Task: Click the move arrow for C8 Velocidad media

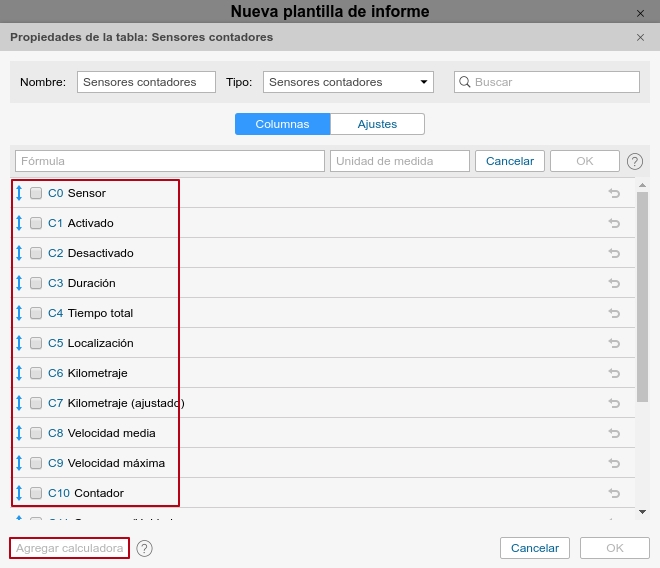Action: 19,433
